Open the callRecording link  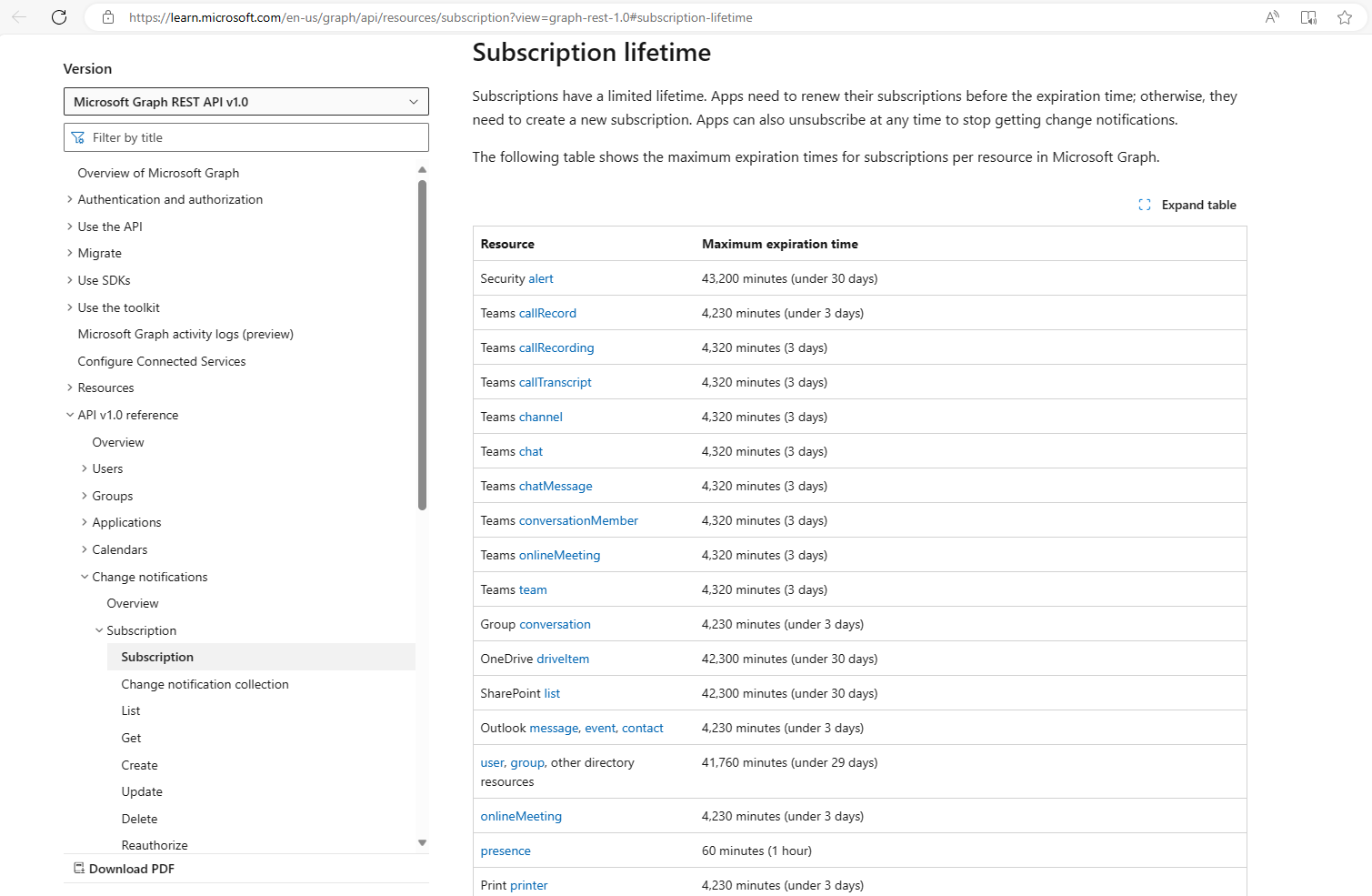tap(556, 347)
